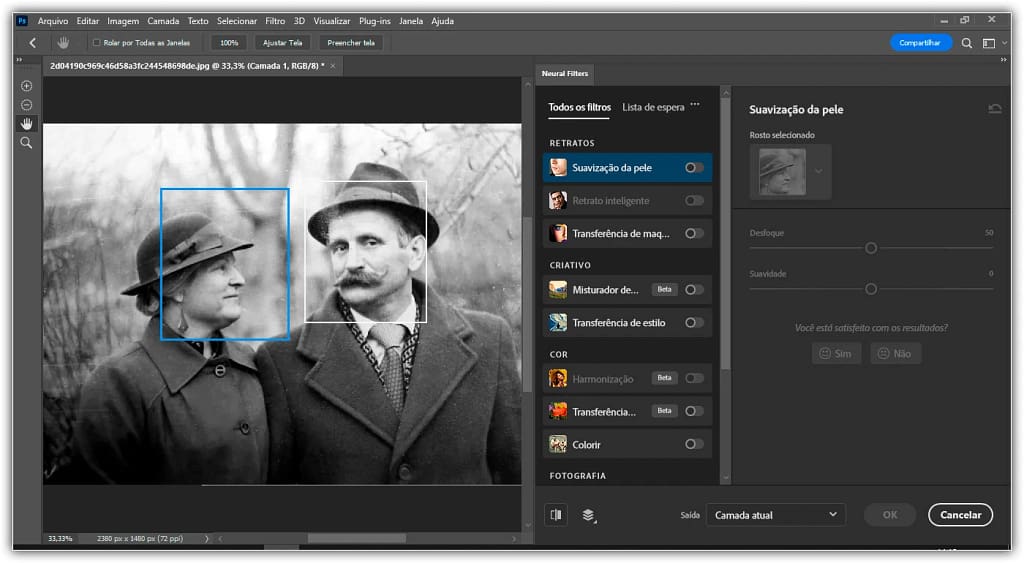Click the 33,33% zoom field
Screen dimensions: 1024x563
pos(60,539)
